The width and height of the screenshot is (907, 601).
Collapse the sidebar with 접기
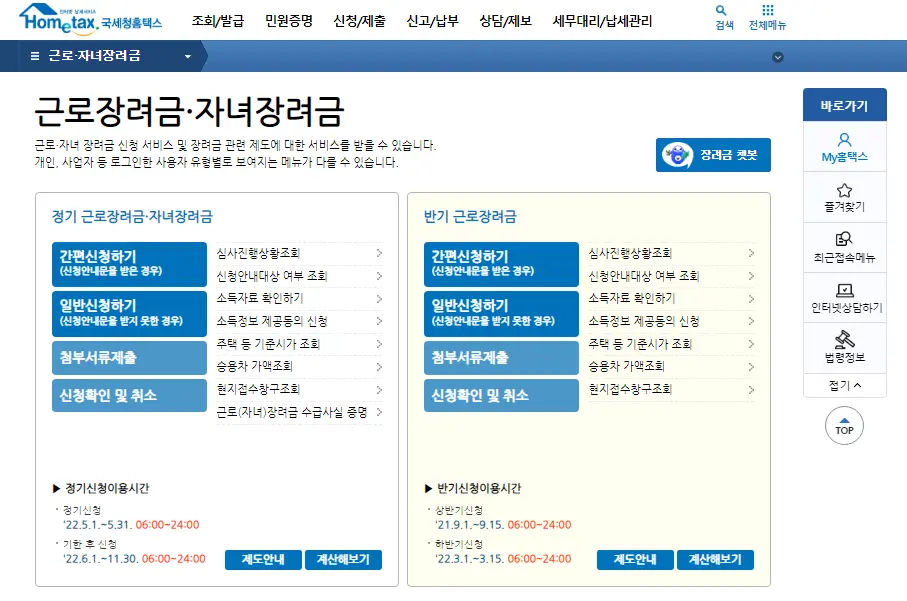click(x=844, y=385)
